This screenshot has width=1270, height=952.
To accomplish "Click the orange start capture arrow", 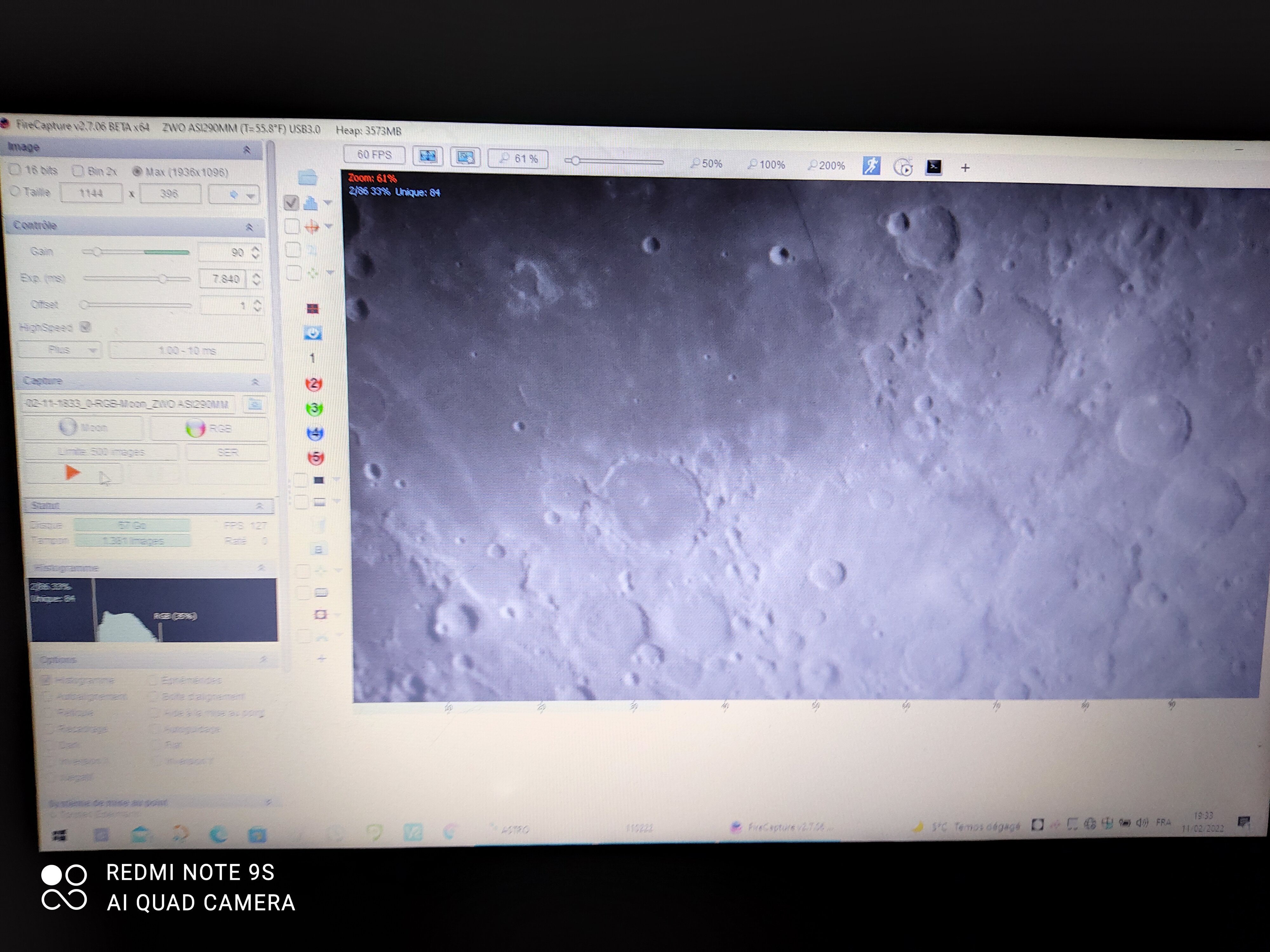I will pyautogui.click(x=72, y=473).
